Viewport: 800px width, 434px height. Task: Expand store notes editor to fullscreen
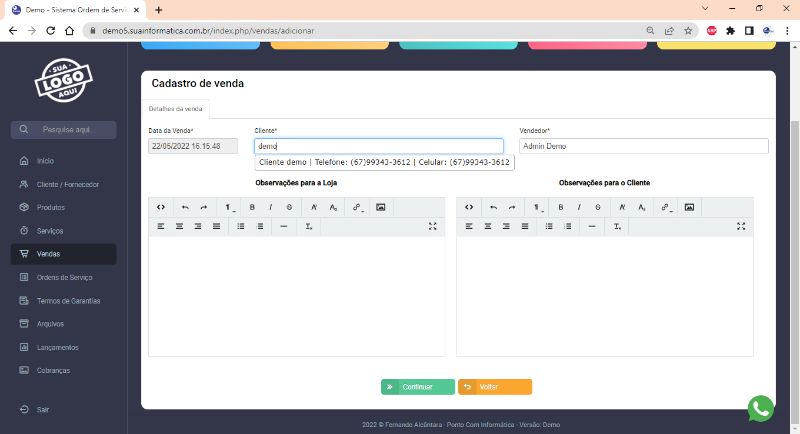tap(433, 227)
